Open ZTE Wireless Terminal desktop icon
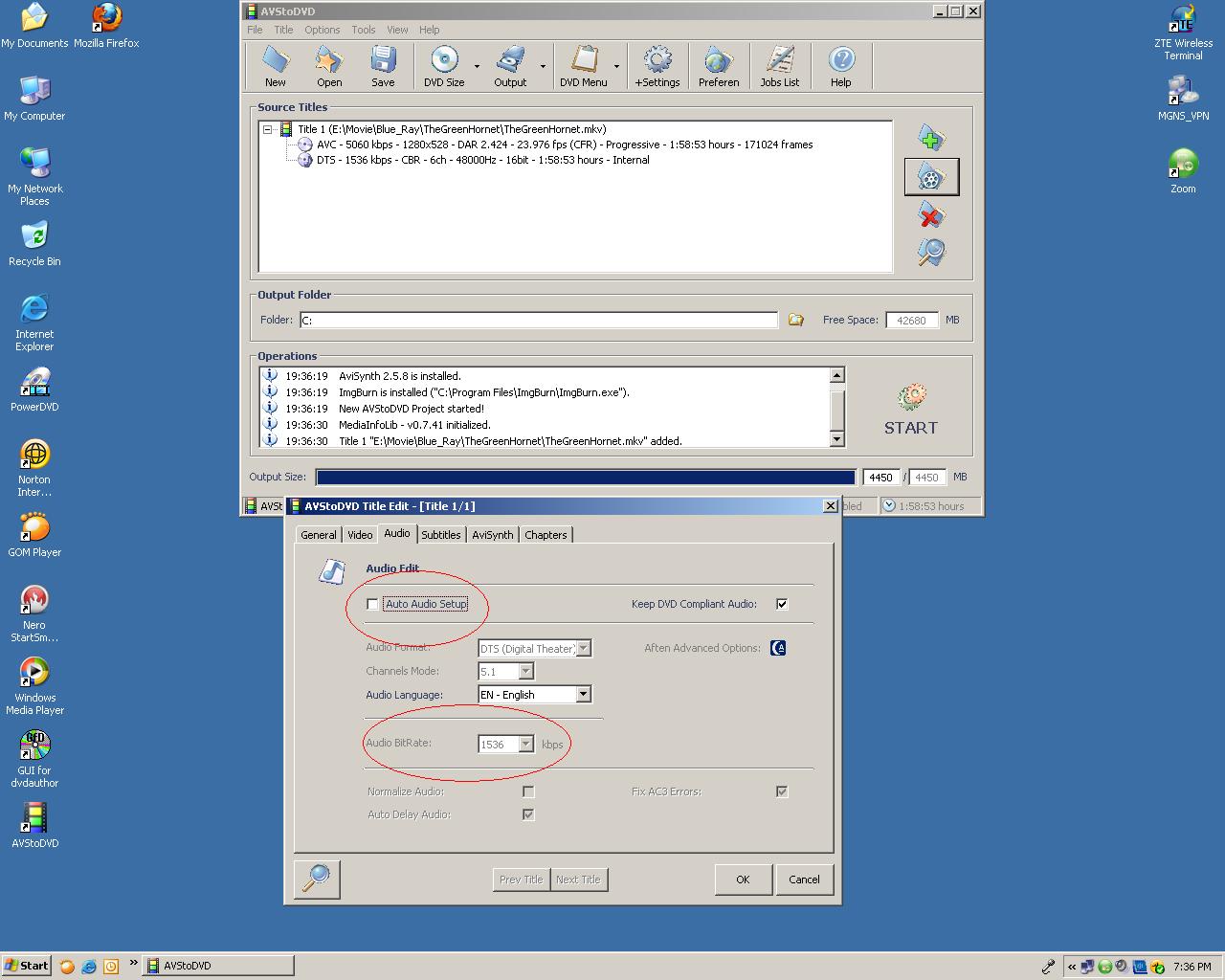 1183,32
